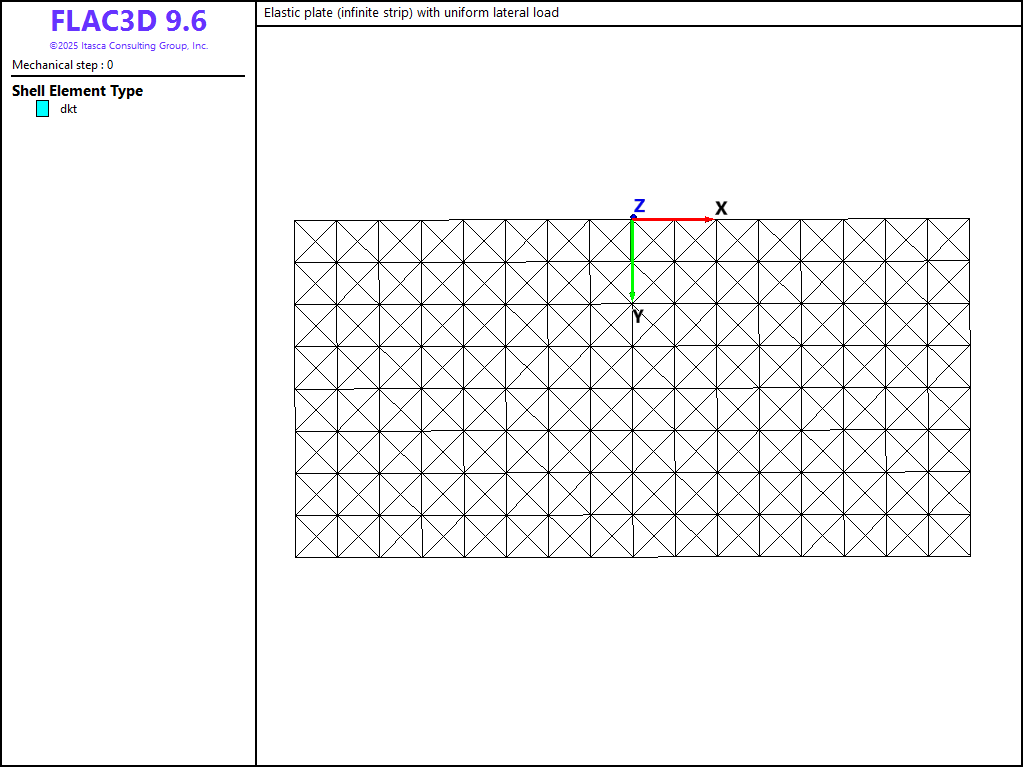Click the red X axis arrow
Image resolution: width=1024 pixels, height=768 pixels.
tap(673, 218)
